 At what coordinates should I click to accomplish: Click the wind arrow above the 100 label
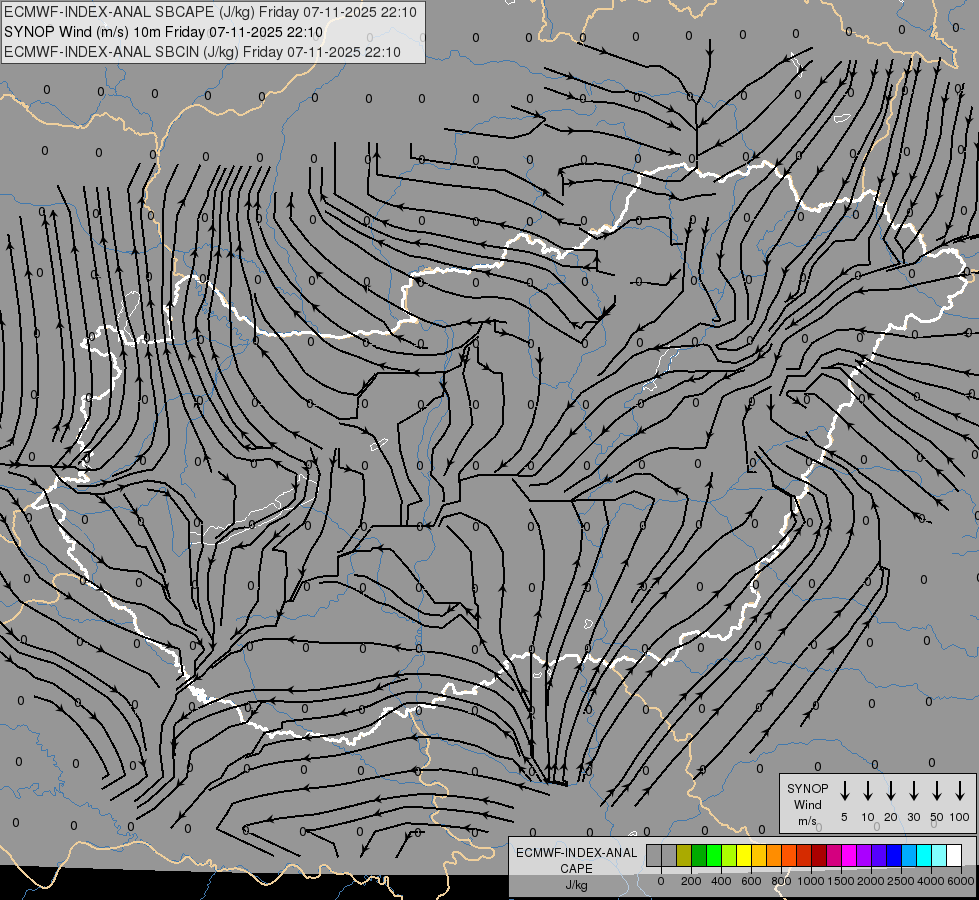point(960,791)
